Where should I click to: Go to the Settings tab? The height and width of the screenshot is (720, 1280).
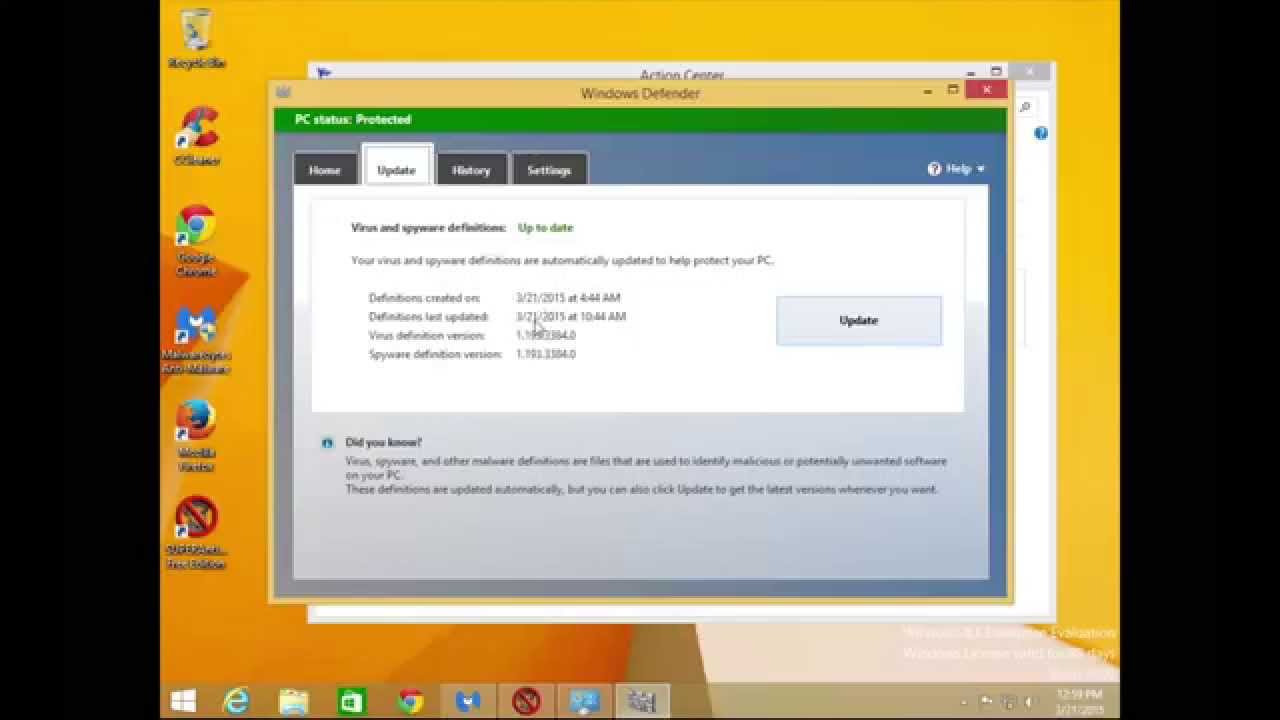point(549,170)
